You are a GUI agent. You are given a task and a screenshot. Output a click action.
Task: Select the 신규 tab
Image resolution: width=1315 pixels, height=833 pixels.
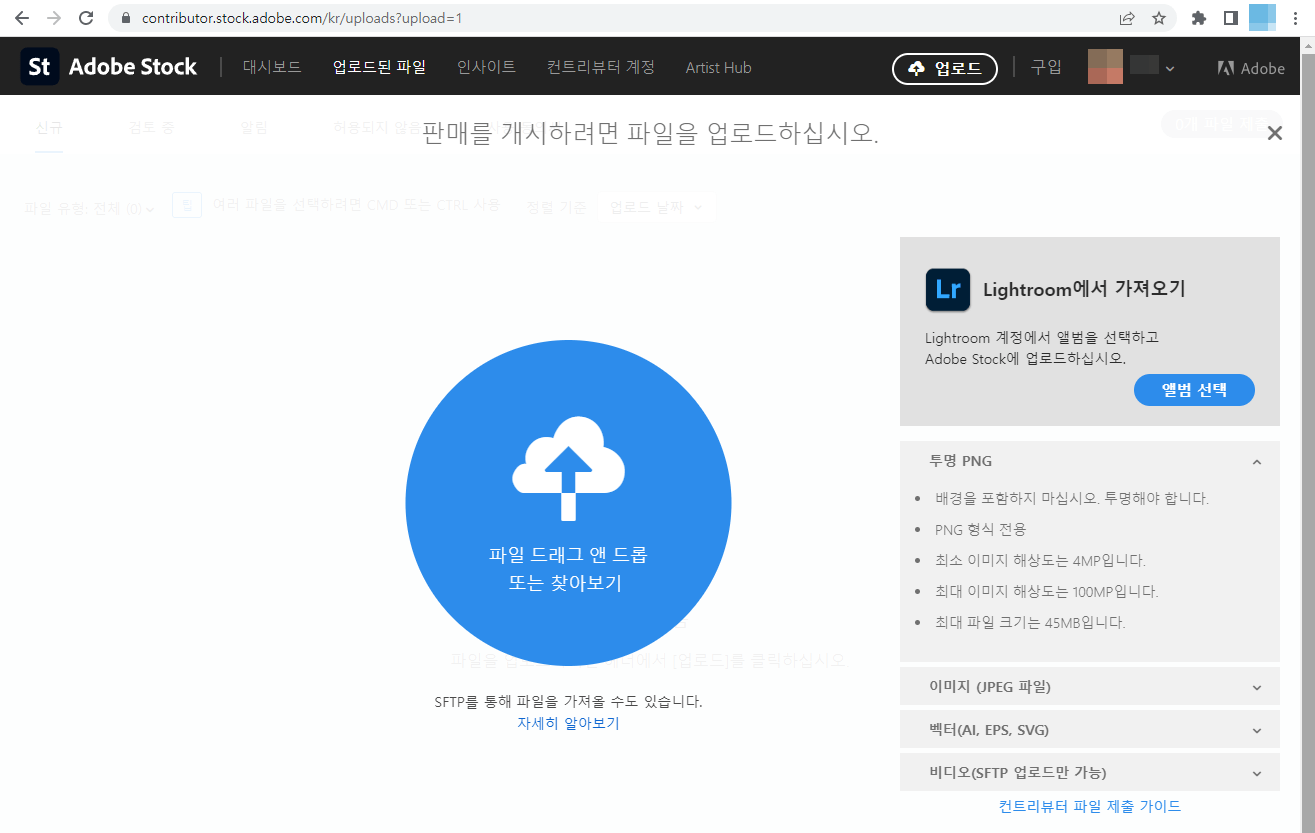pos(49,128)
